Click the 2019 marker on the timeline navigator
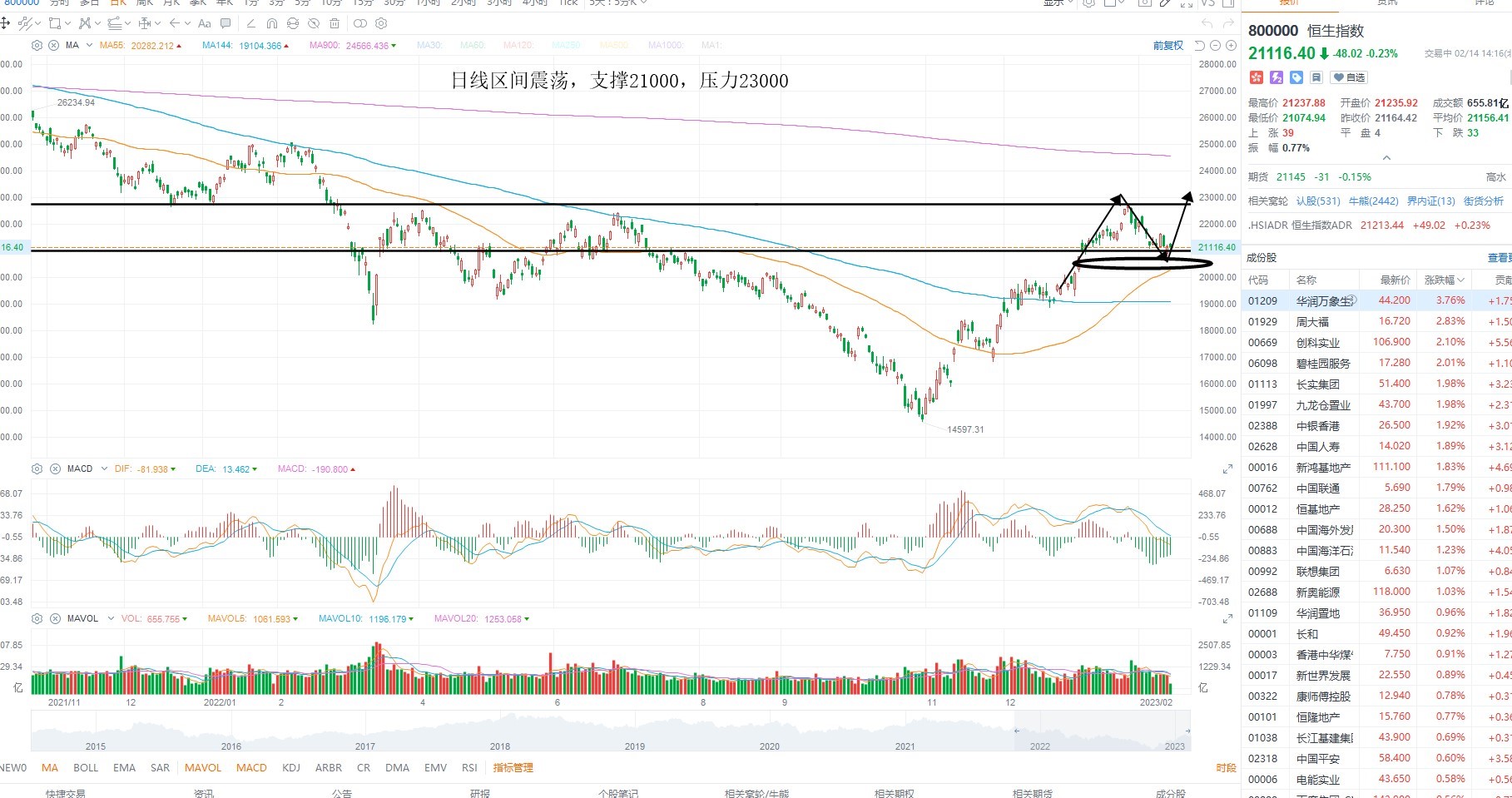This screenshot has height=798, width=1512. coord(635,746)
